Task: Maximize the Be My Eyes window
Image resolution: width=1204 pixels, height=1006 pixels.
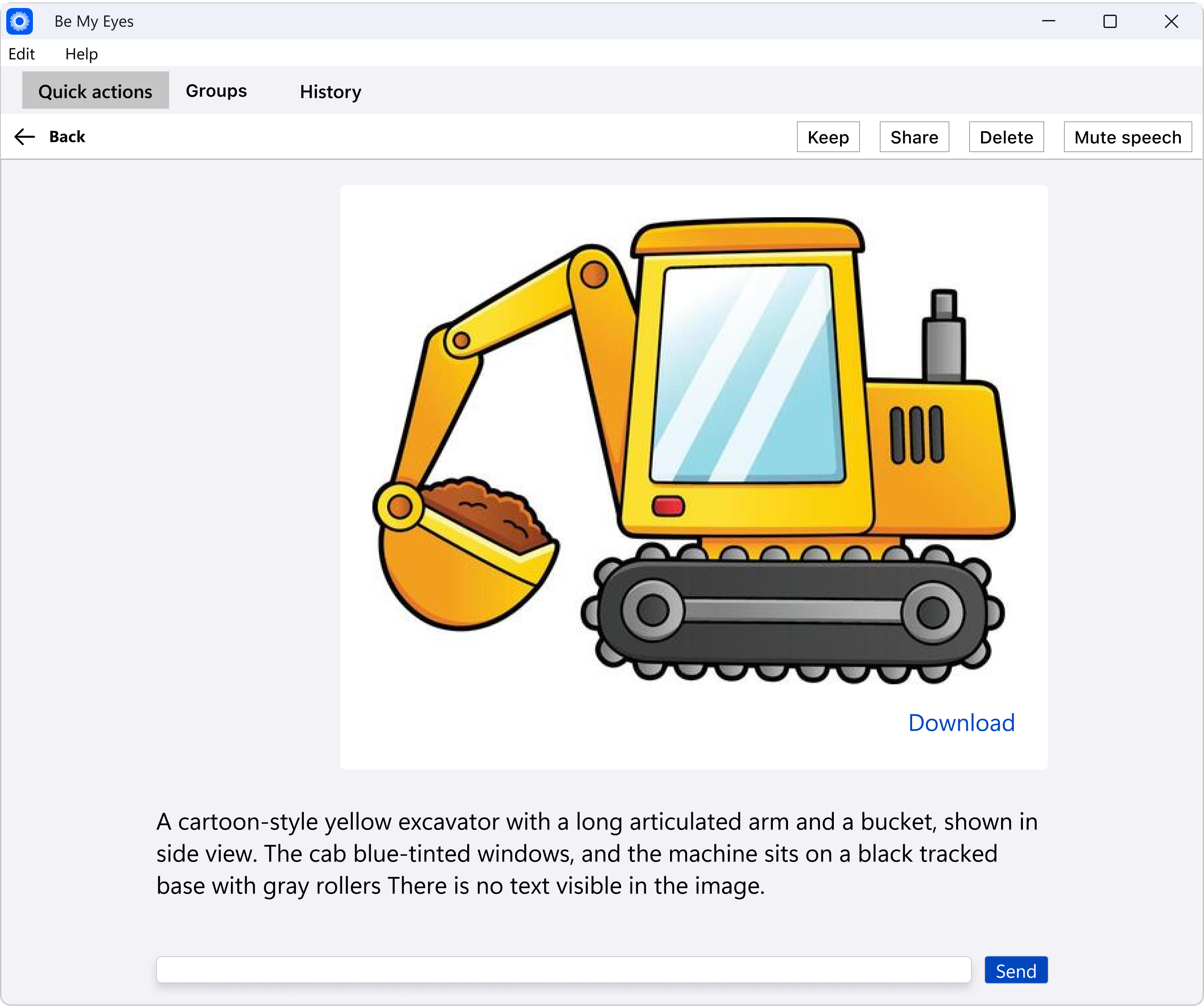Action: pyautogui.click(x=1110, y=21)
